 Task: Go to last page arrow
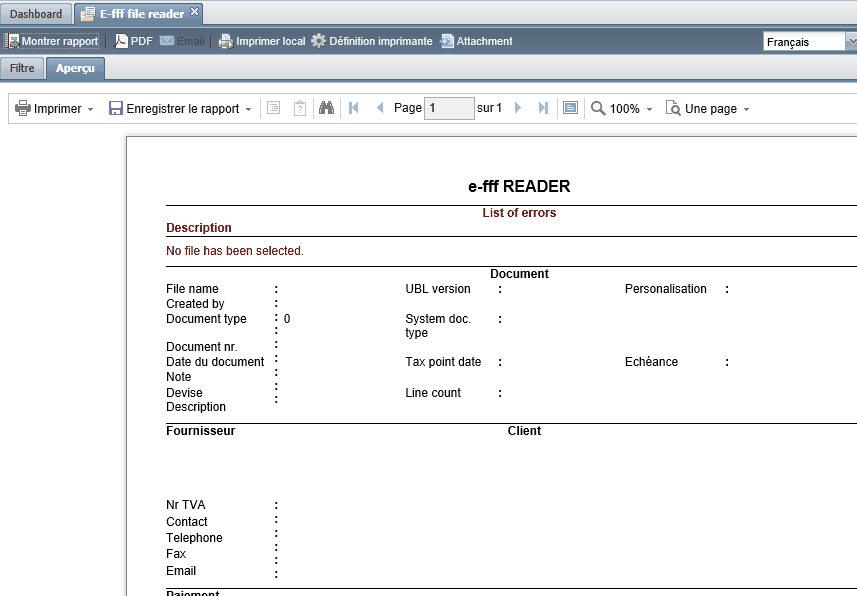[x=543, y=108]
